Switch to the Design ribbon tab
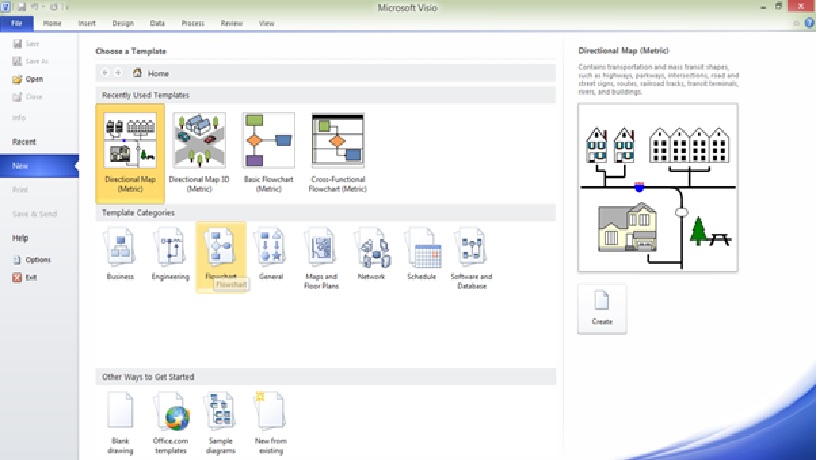The height and width of the screenshot is (460, 819). (123, 23)
